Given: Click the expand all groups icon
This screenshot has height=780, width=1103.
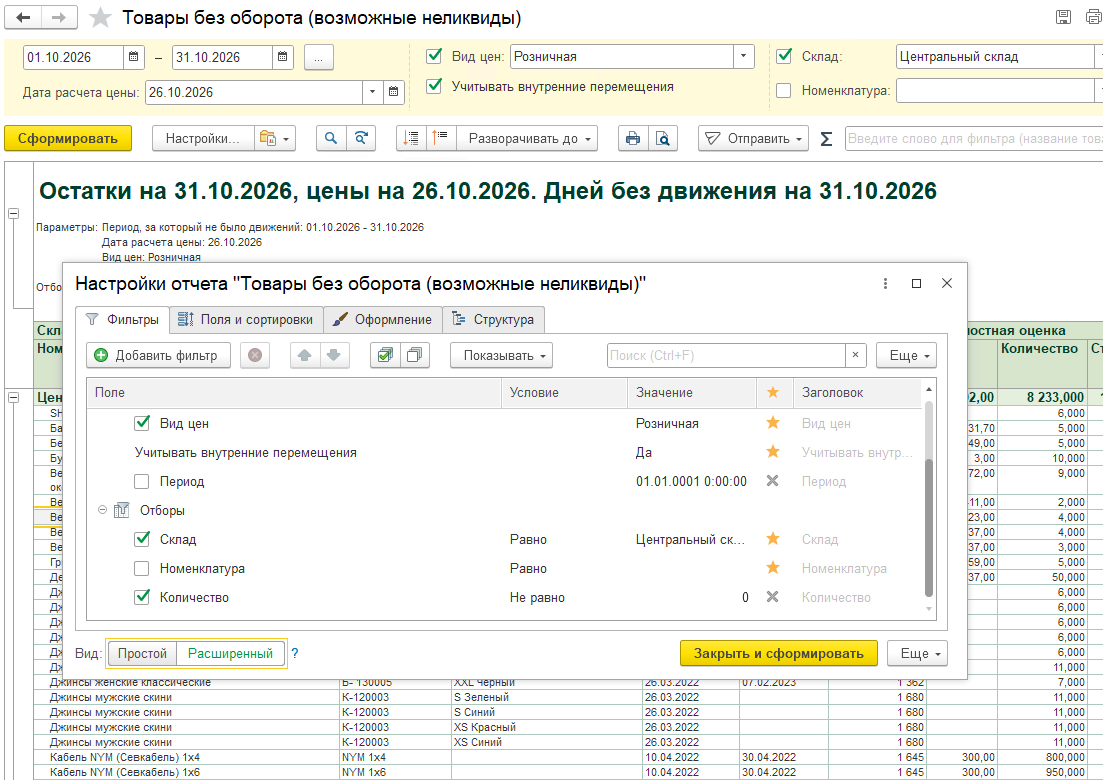Looking at the screenshot, I should 411,139.
